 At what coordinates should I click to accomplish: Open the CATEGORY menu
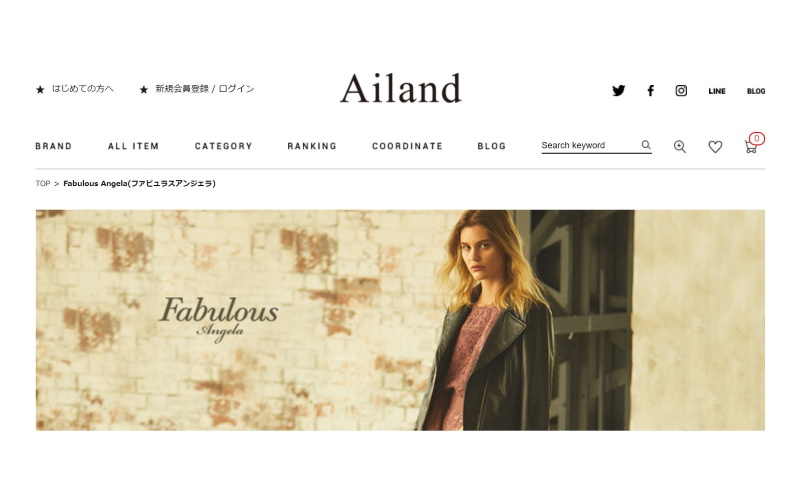pos(223,146)
